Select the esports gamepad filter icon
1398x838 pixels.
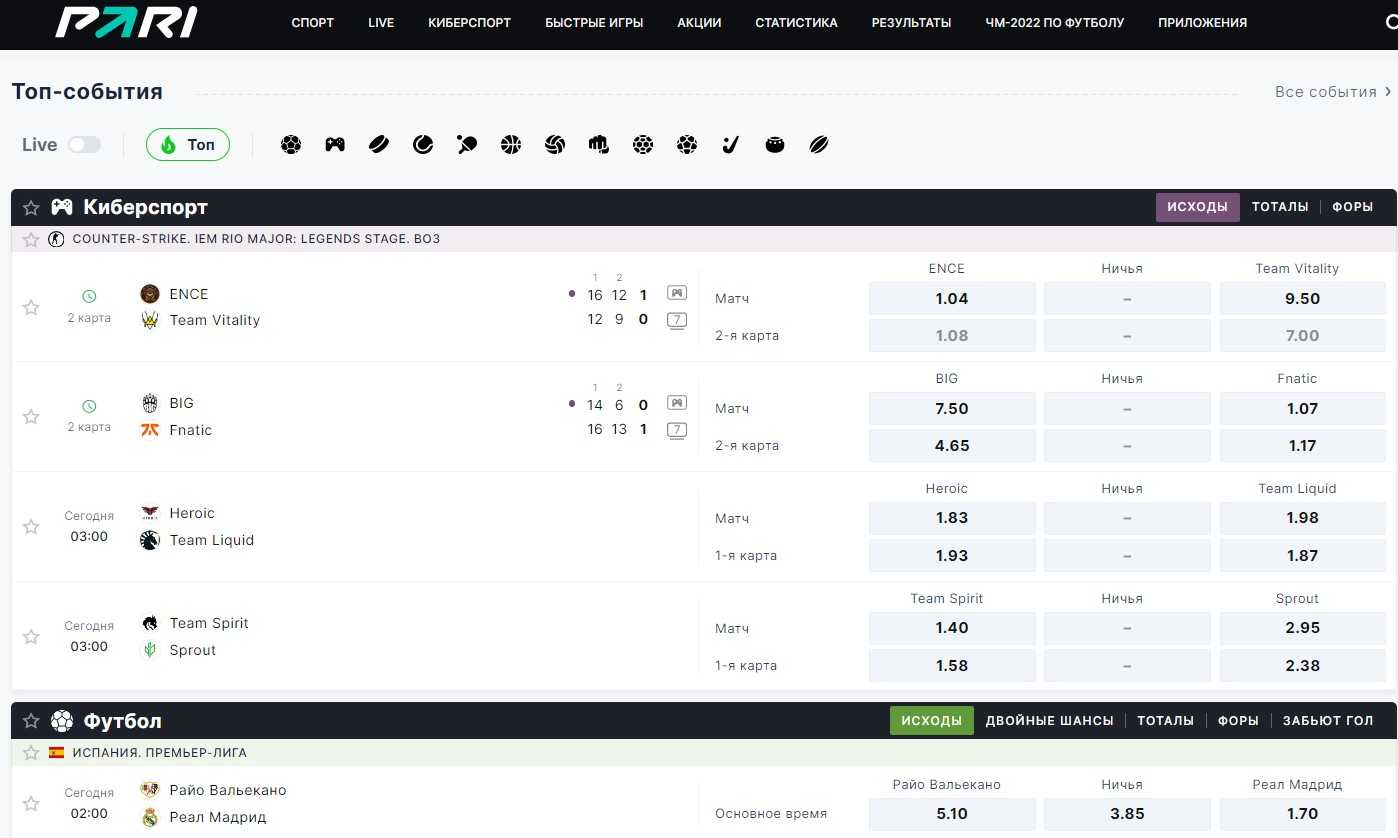click(335, 145)
